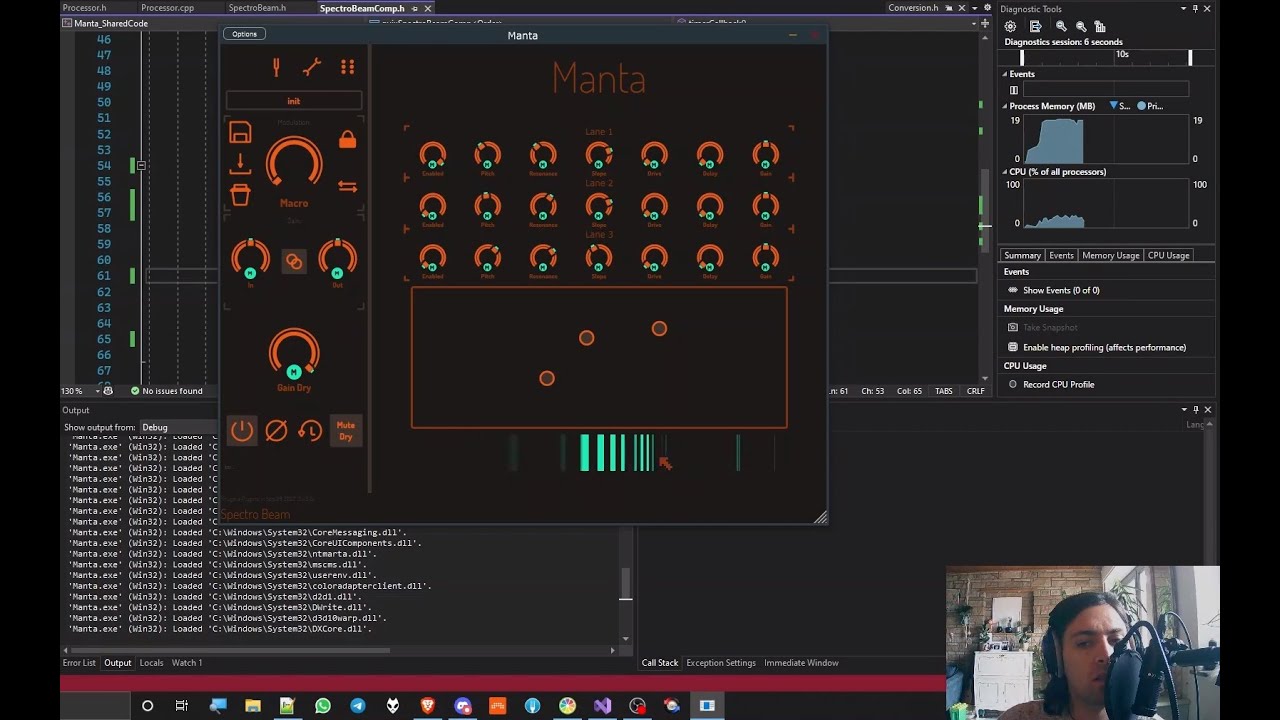
Task: Switch to CPU Usage tab
Action: tap(1169, 255)
